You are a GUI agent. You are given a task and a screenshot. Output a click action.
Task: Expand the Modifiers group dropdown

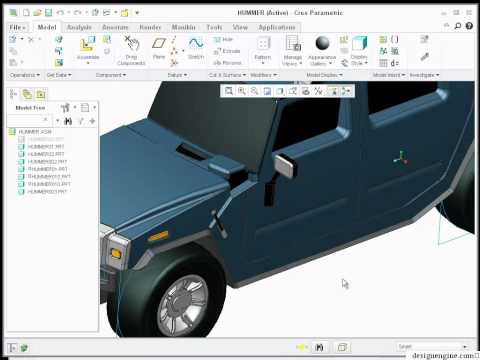pyautogui.click(x=264, y=75)
